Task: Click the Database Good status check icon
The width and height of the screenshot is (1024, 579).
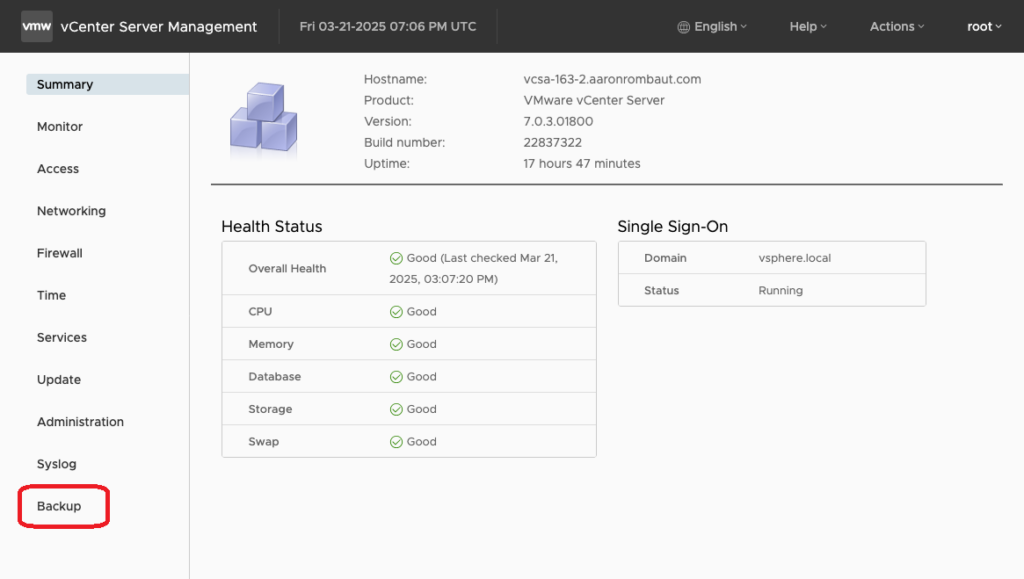Action: pyautogui.click(x=396, y=377)
